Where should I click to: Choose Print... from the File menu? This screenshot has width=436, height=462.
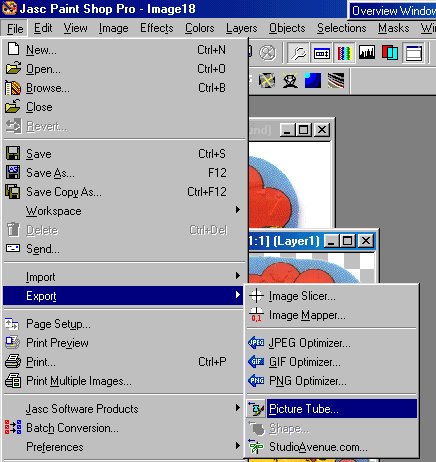[x=123, y=362]
